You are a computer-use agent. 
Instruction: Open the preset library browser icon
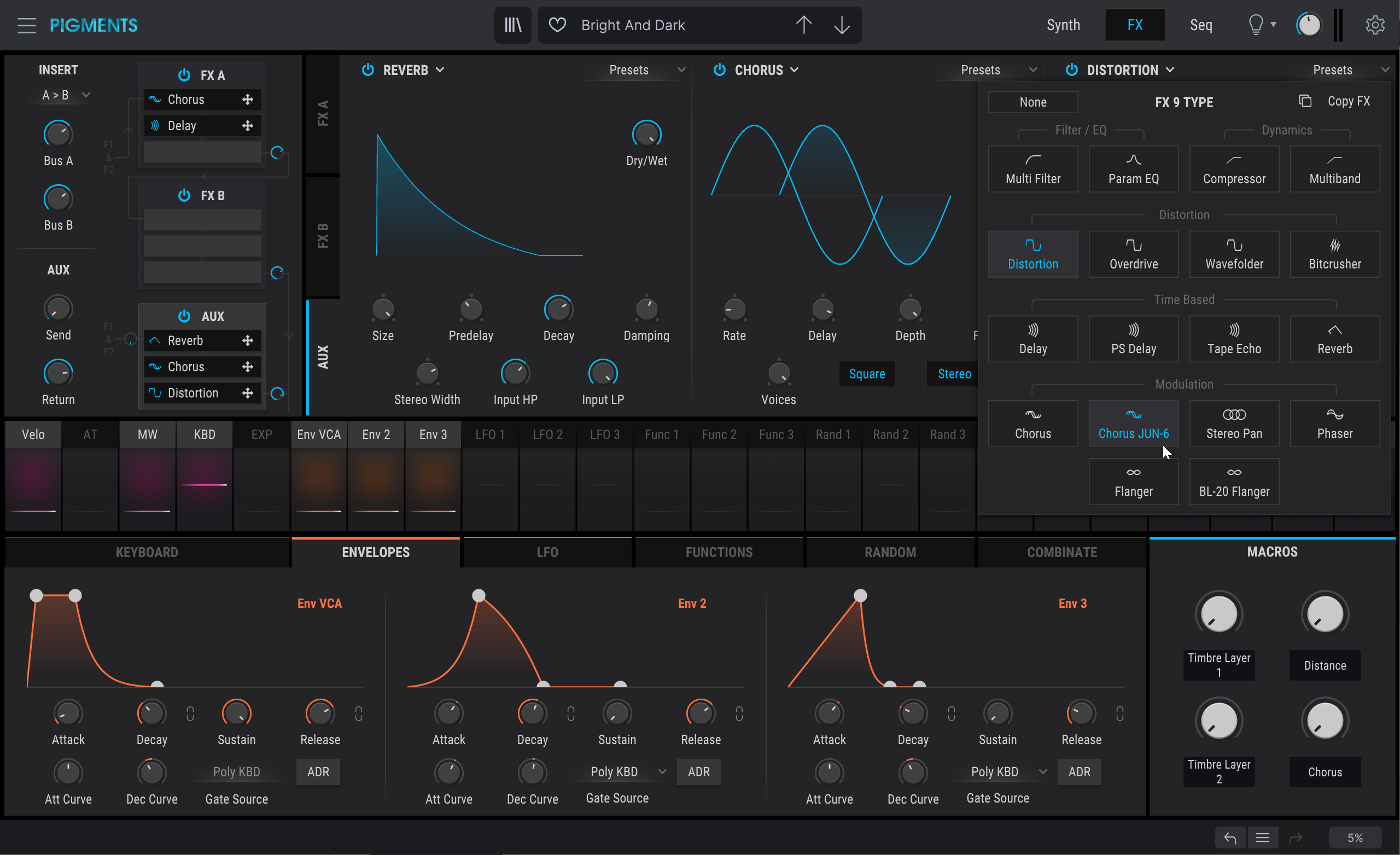[x=512, y=25]
